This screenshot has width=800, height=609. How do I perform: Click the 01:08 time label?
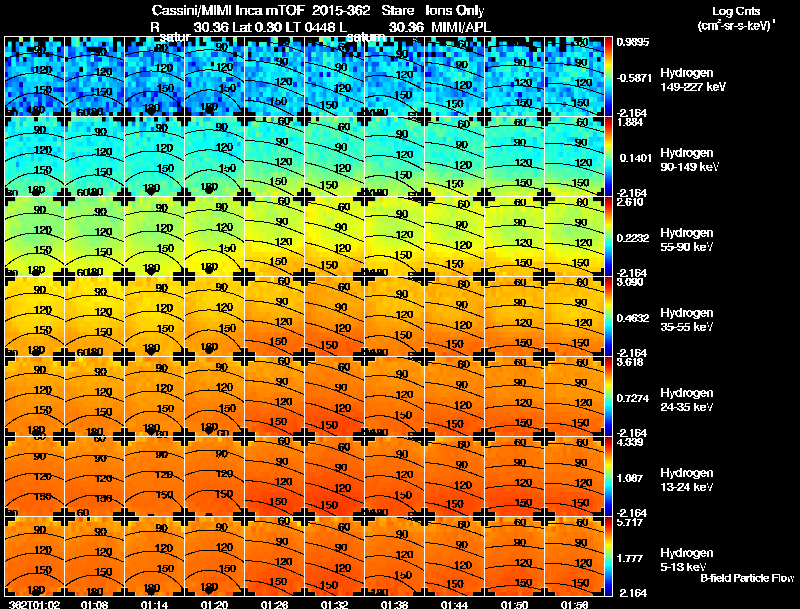click(x=94, y=604)
